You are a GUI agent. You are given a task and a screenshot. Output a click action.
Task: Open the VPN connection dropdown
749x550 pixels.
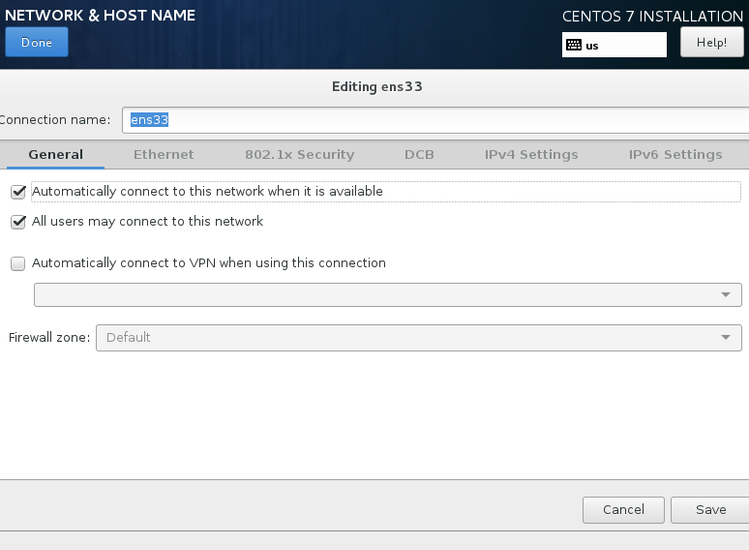click(388, 295)
